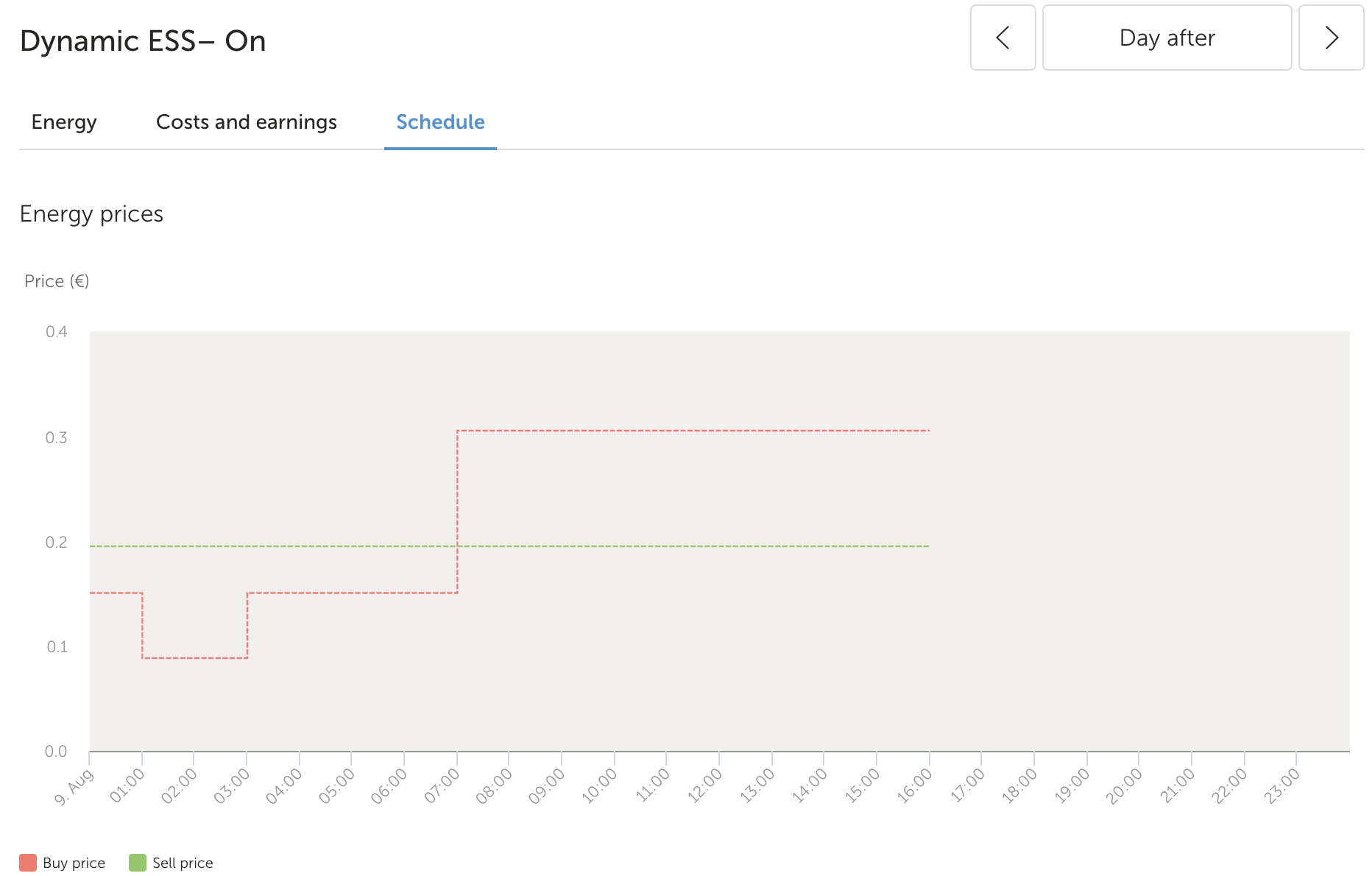The image size is (1372, 876).
Task: Select the Schedule tab
Action: click(x=440, y=122)
